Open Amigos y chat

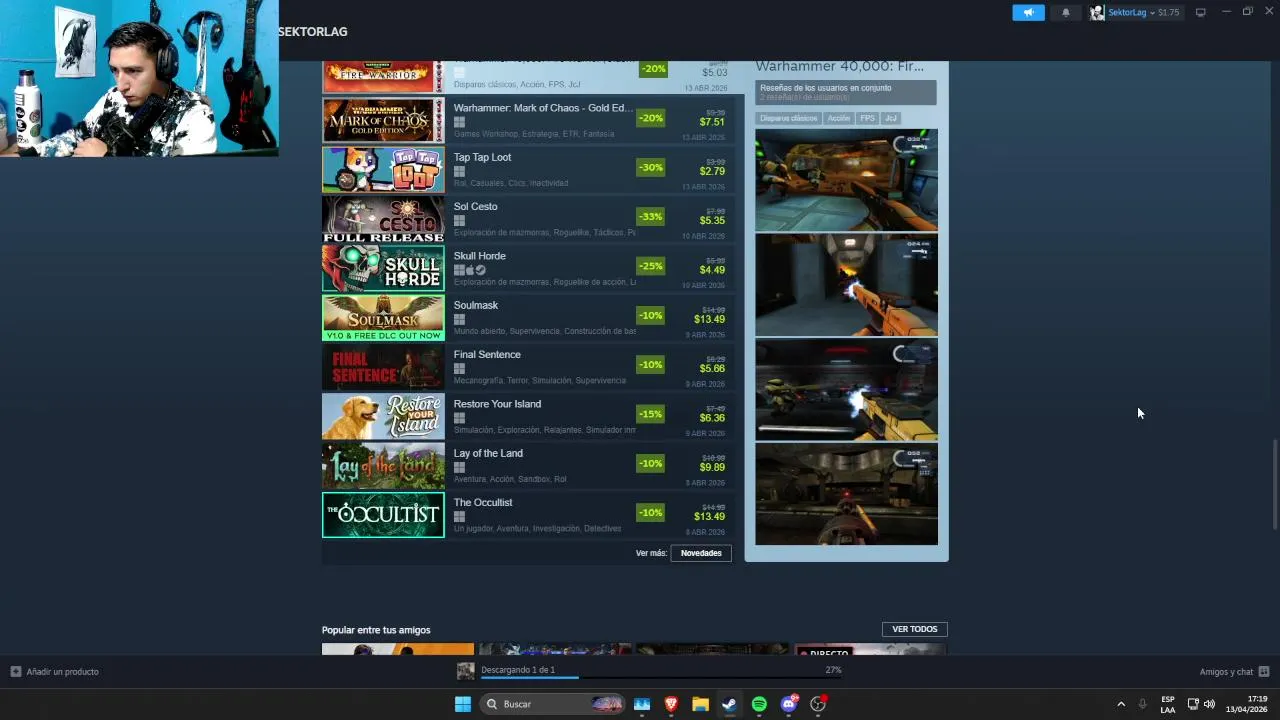click(1234, 672)
